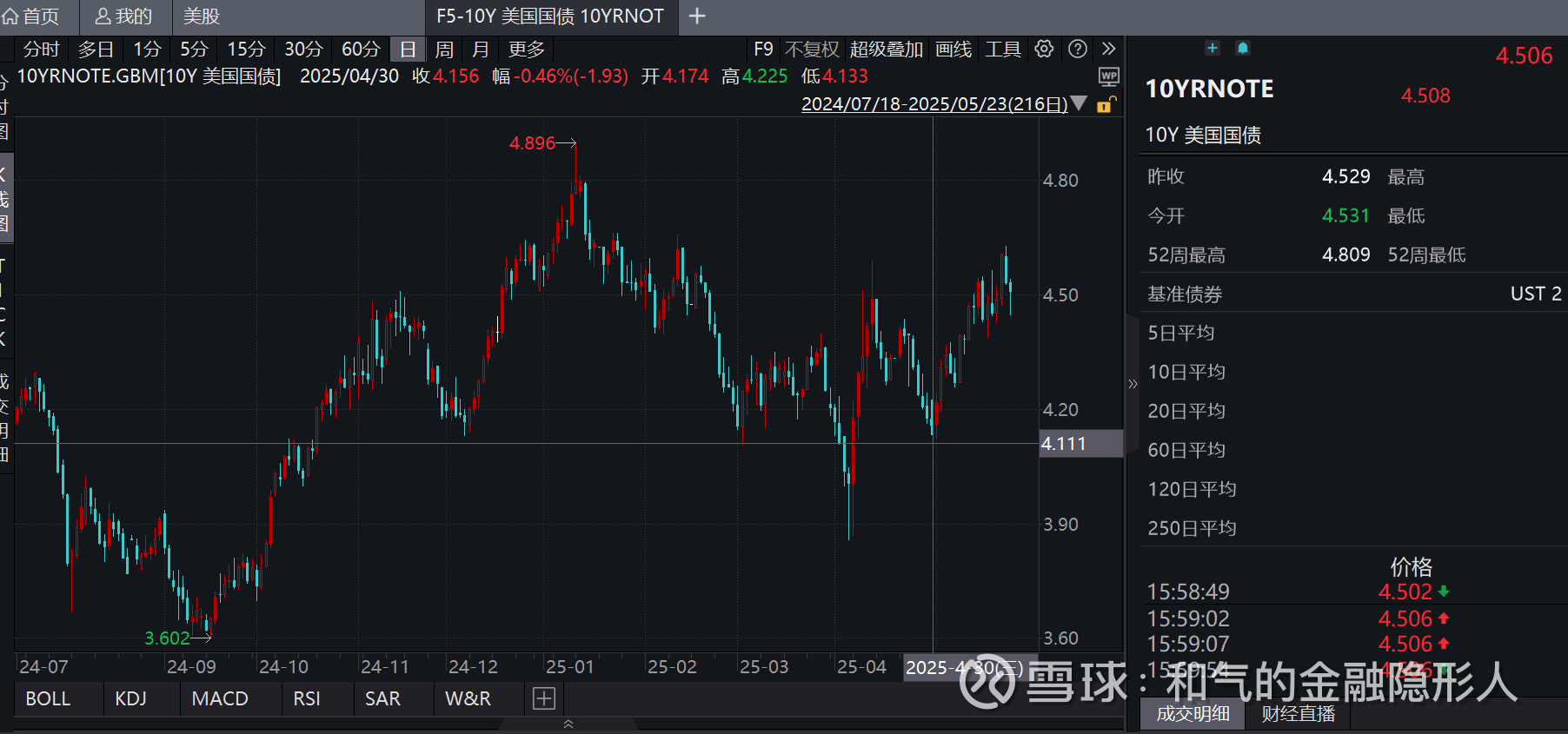
Task: Expand the bottom panel double-chevron
Action: coord(568,724)
